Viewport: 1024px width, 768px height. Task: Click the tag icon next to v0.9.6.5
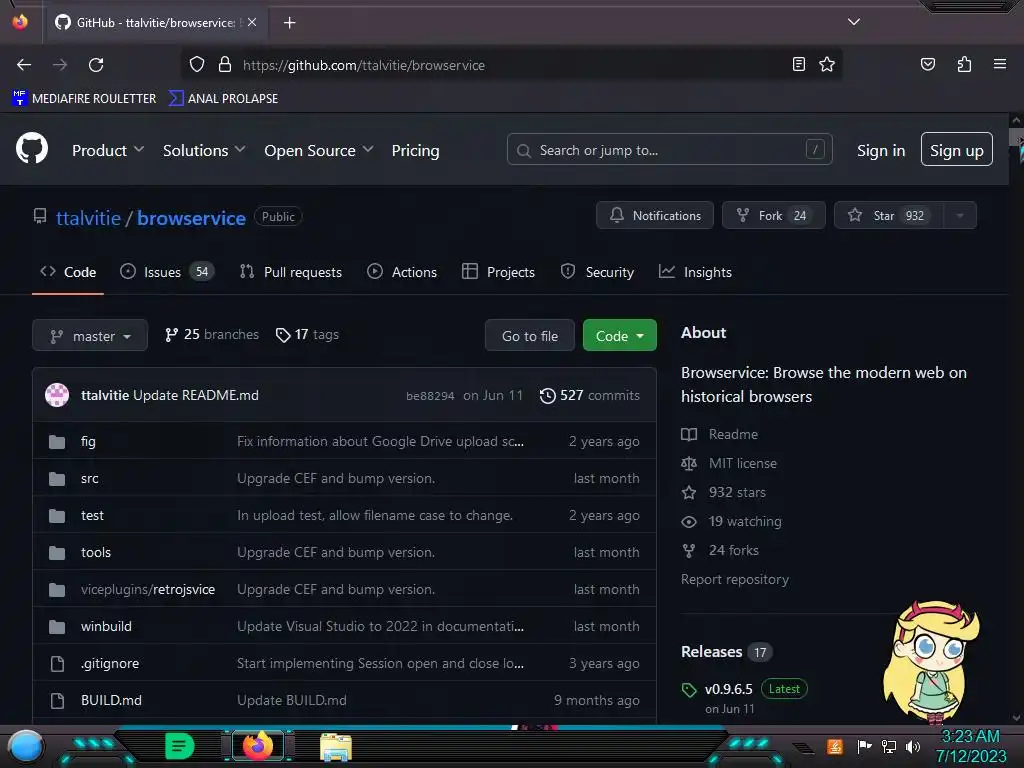[689, 690]
